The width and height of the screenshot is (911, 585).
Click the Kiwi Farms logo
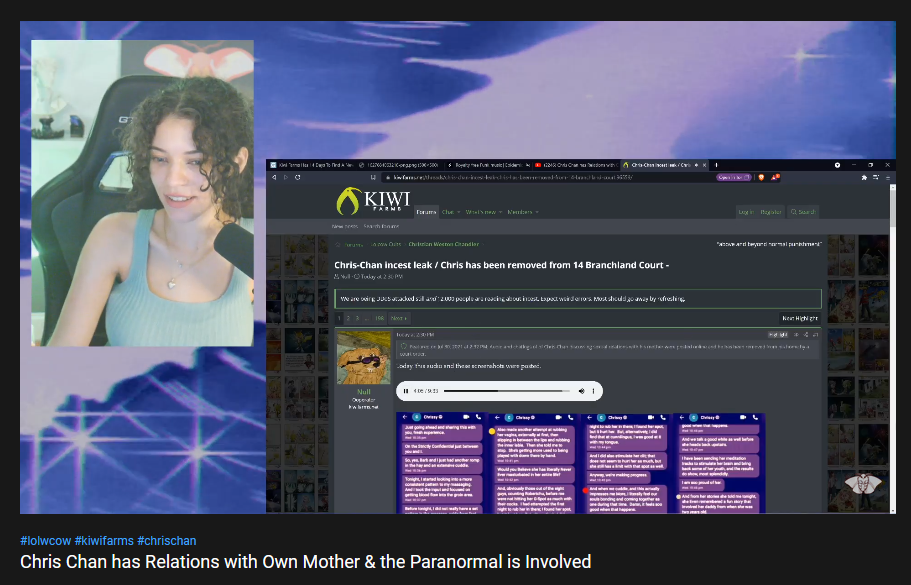pos(373,200)
